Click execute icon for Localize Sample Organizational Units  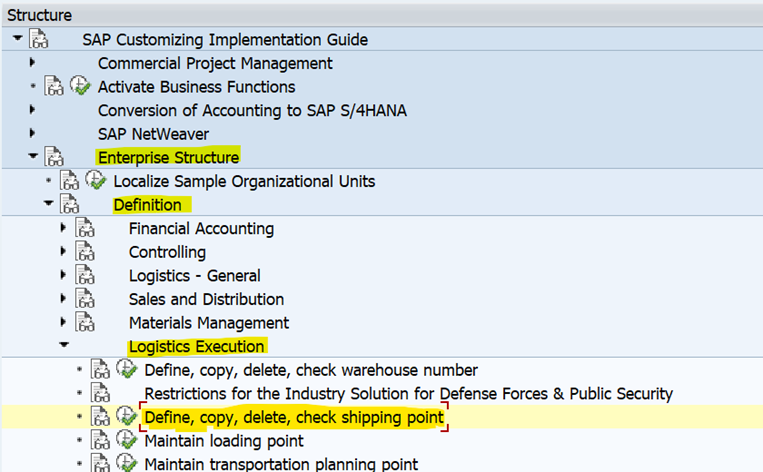point(97,181)
